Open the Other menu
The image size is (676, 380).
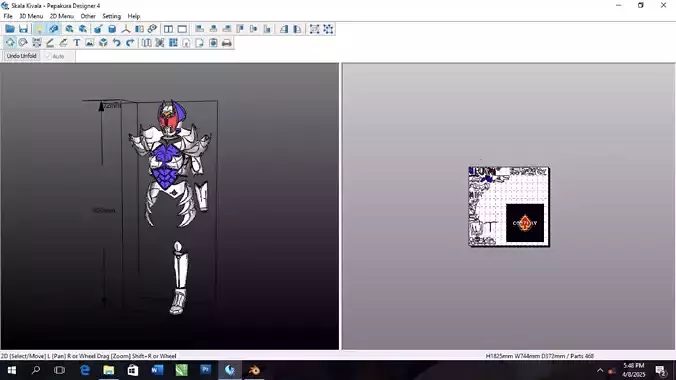coord(88,16)
